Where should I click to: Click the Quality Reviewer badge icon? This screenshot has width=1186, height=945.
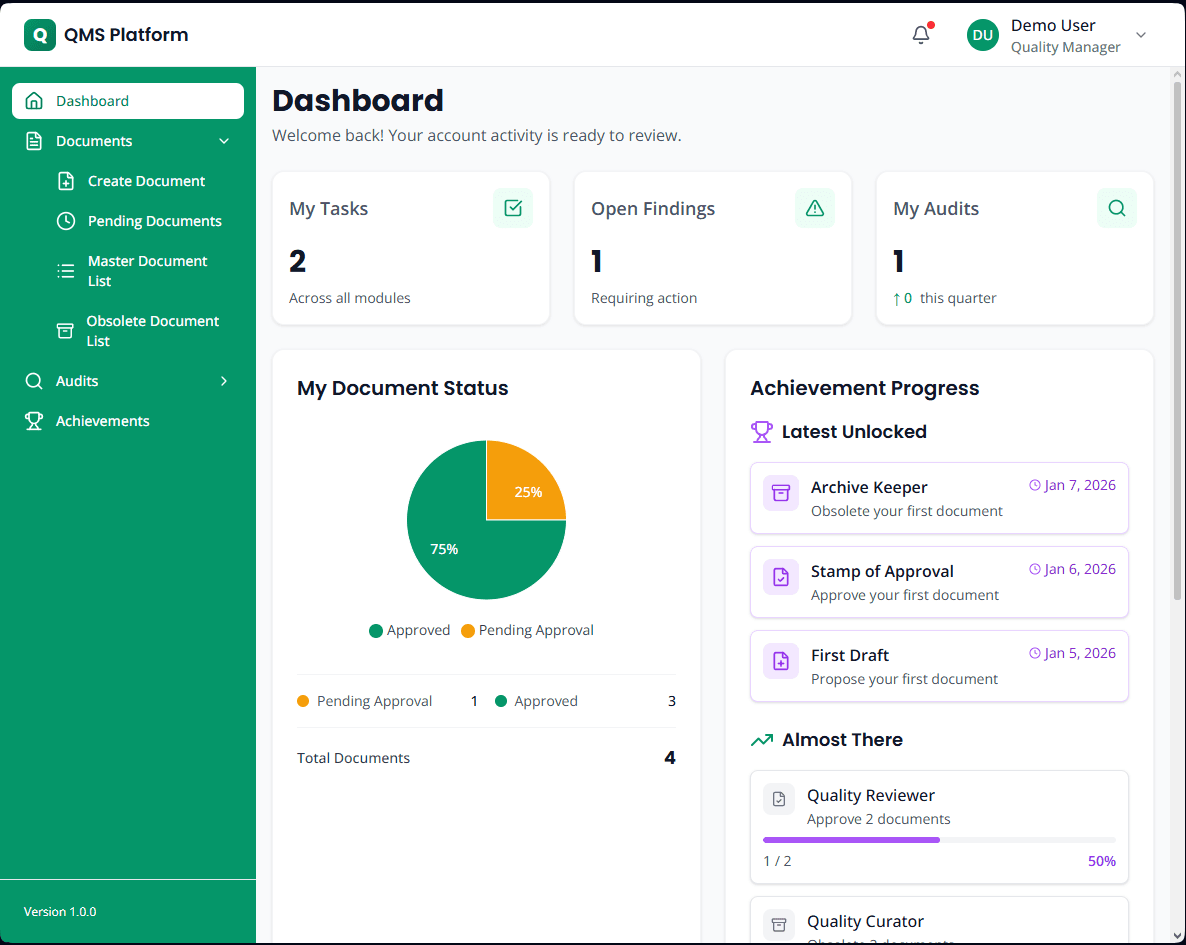point(778,799)
